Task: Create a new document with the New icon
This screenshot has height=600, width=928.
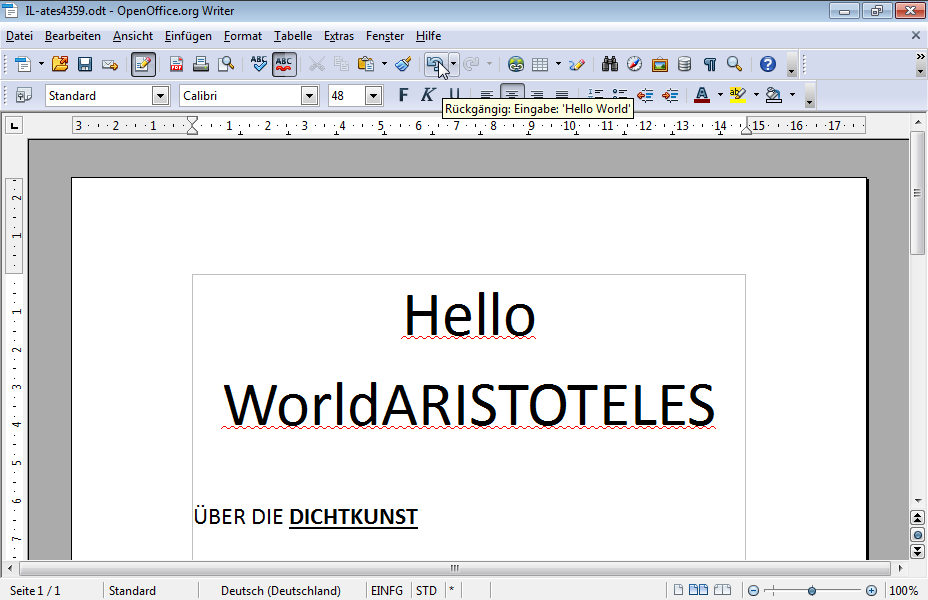Action: coord(23,64)
